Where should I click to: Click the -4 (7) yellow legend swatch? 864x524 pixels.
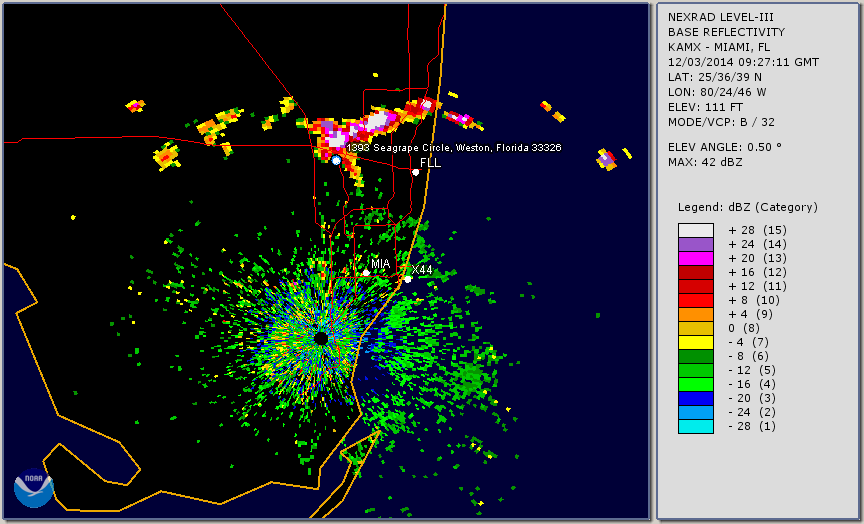point(696,343)
